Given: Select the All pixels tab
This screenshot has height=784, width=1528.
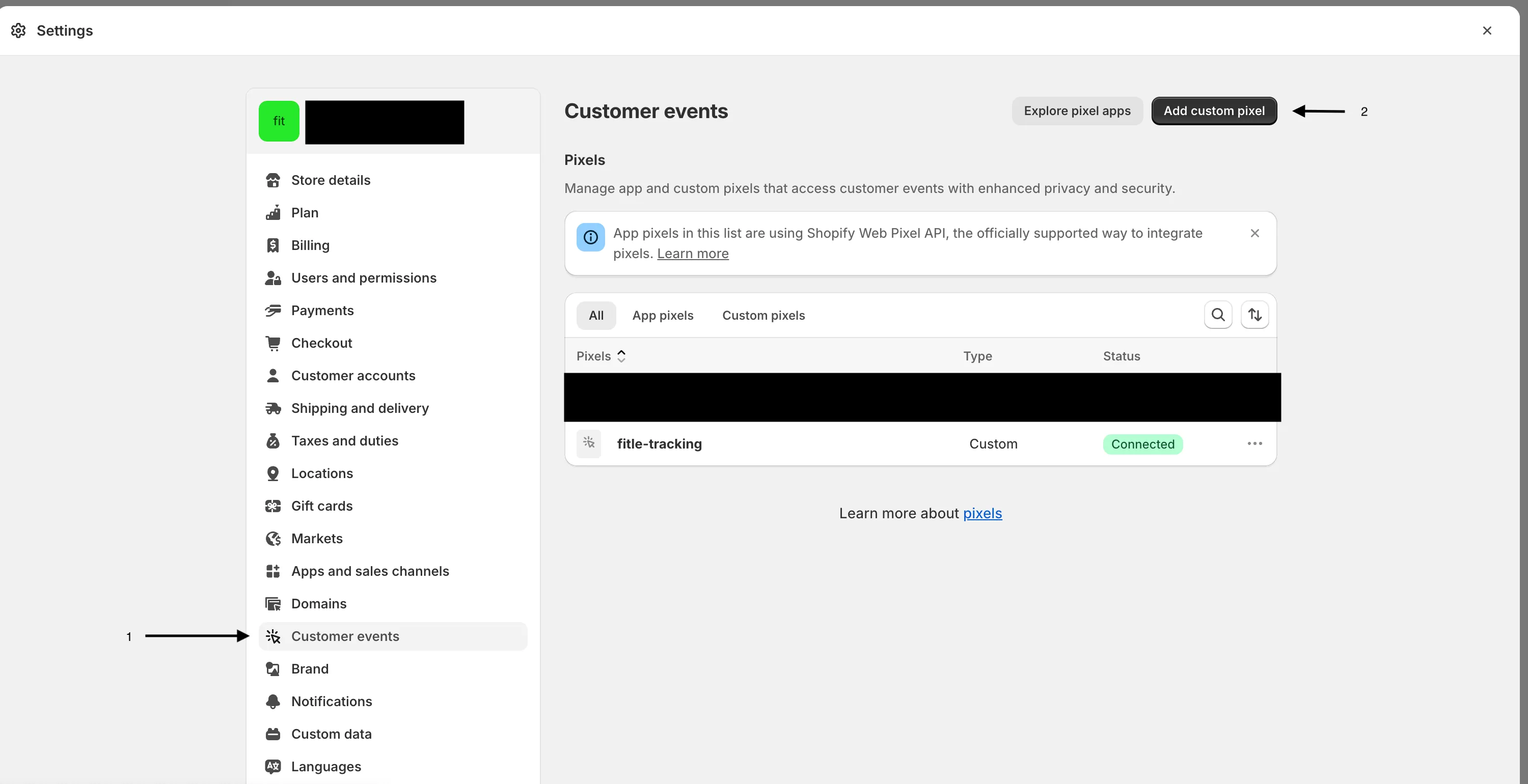Looking at the screenshot, I should click(x=596, y=316).
